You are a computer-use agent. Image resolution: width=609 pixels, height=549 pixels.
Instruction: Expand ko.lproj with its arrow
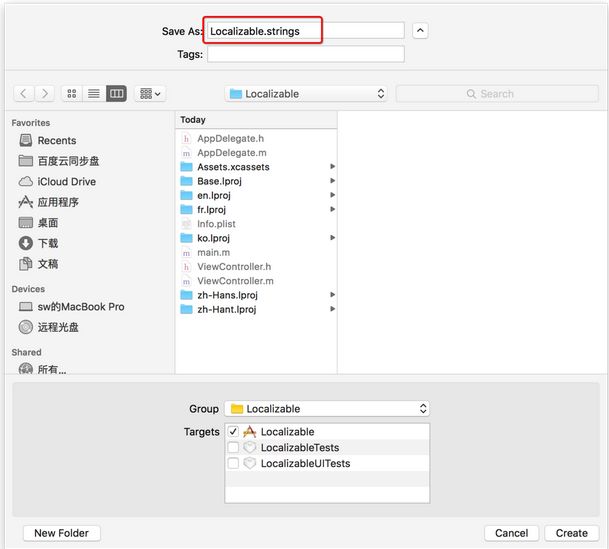(332, 238)
